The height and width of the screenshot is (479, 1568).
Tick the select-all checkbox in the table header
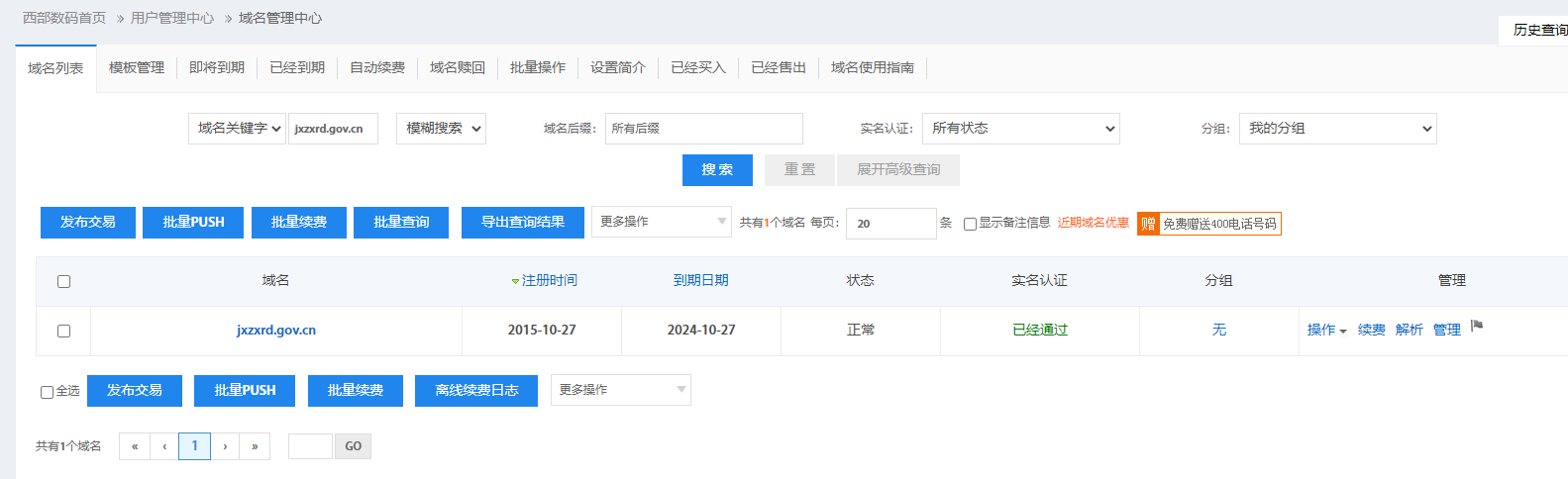[x=64, y=282]
